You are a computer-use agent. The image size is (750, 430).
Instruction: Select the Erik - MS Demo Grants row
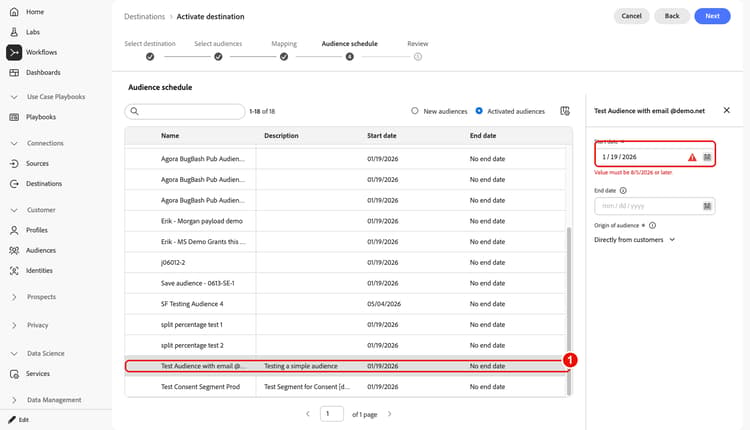[x=345, y=242]
